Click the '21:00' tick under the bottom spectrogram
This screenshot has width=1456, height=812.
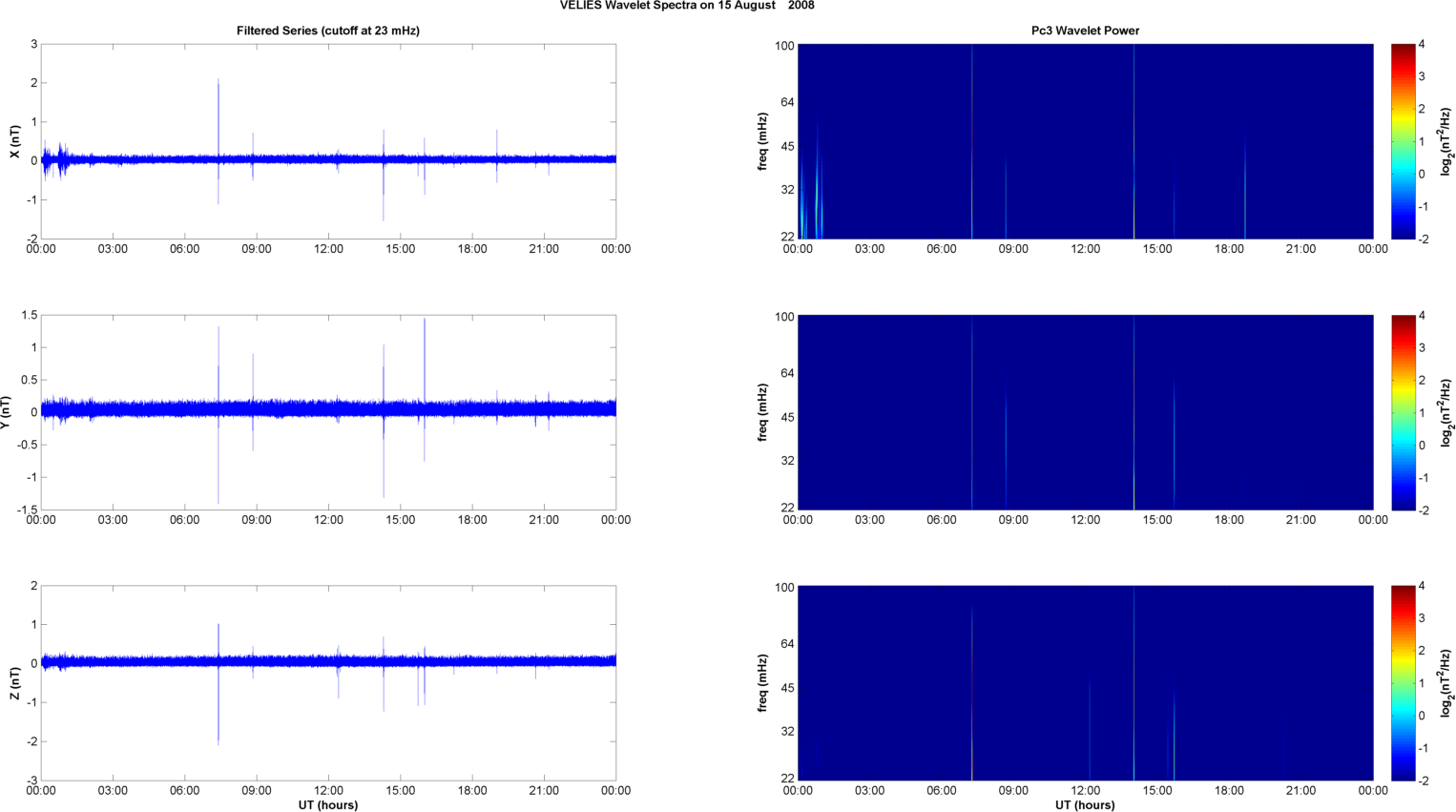coord(1301,791)
